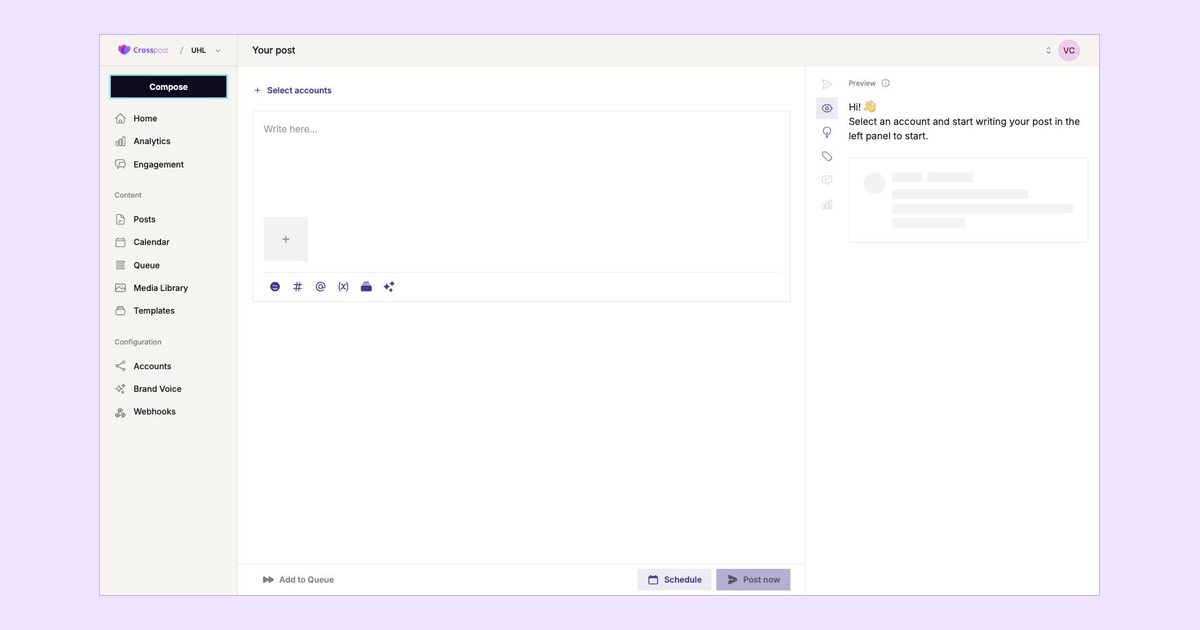
Task: Click the Engagement chat bubble icon
Action: (120, 164)
